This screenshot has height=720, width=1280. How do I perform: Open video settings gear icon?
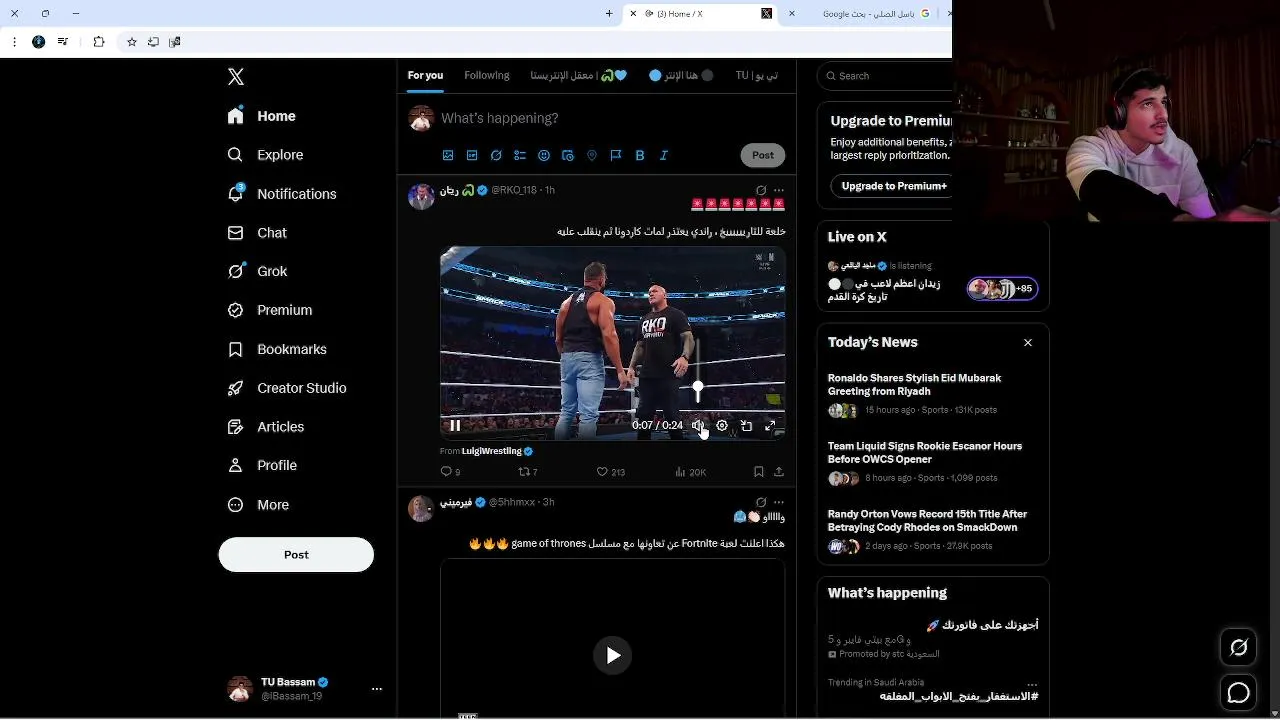722,426
